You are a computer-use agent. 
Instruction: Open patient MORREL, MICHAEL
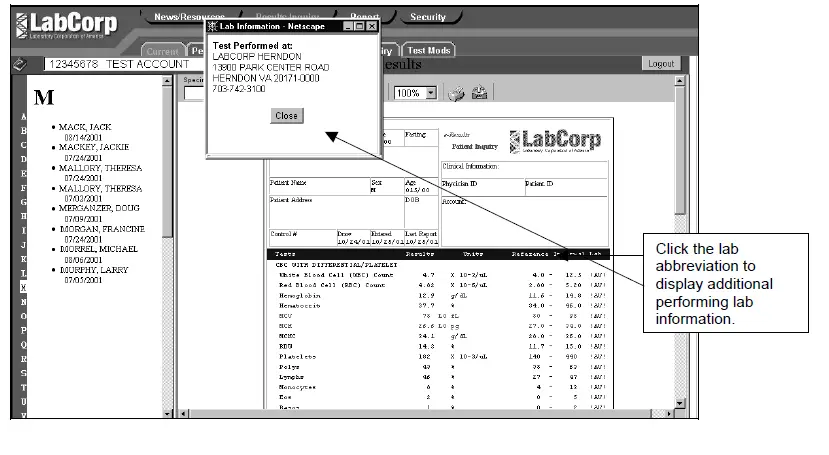(98, 249)
